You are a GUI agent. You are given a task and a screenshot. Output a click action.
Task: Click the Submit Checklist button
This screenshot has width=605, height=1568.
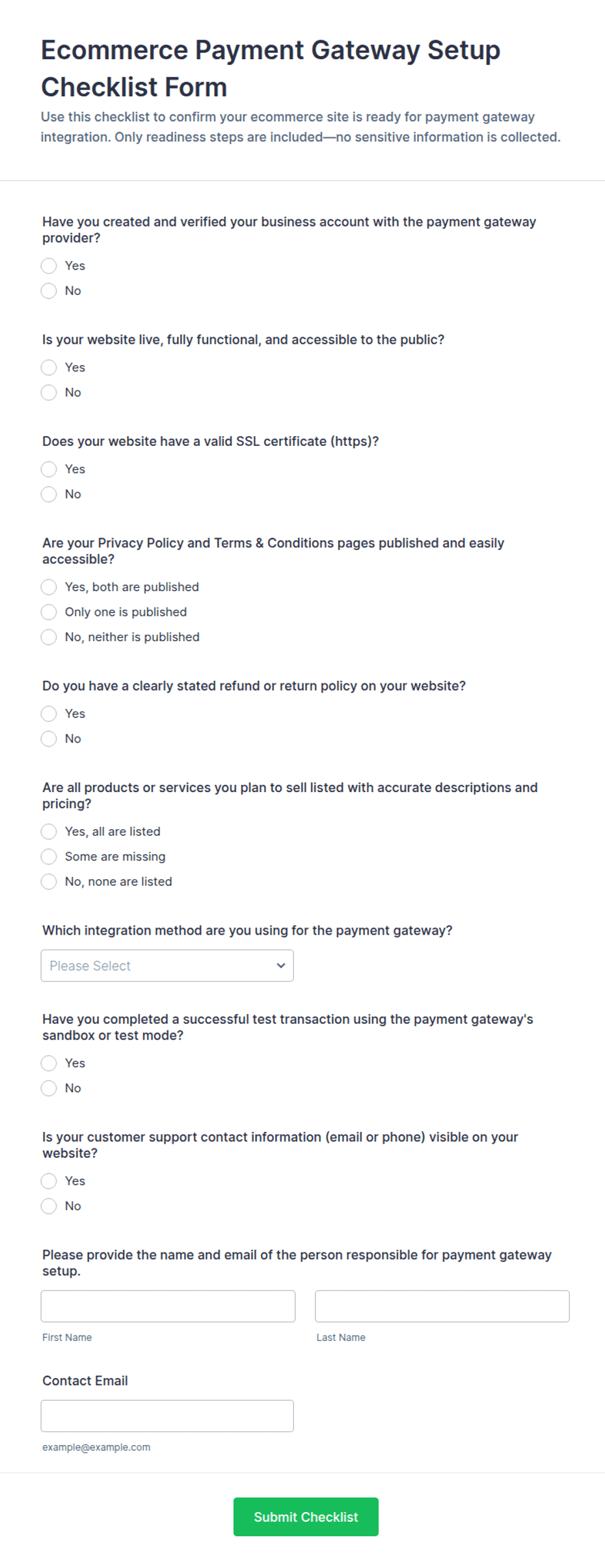(306, 1517)
